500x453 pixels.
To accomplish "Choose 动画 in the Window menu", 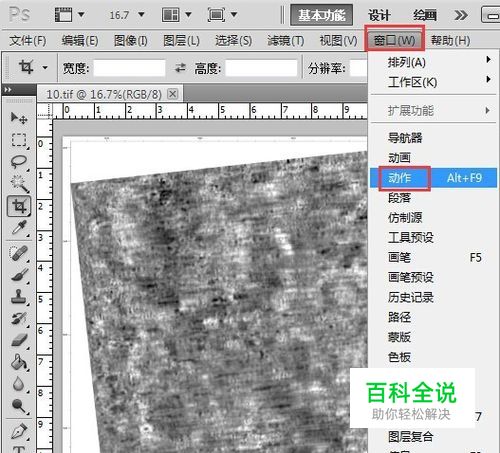I will 433,158.
